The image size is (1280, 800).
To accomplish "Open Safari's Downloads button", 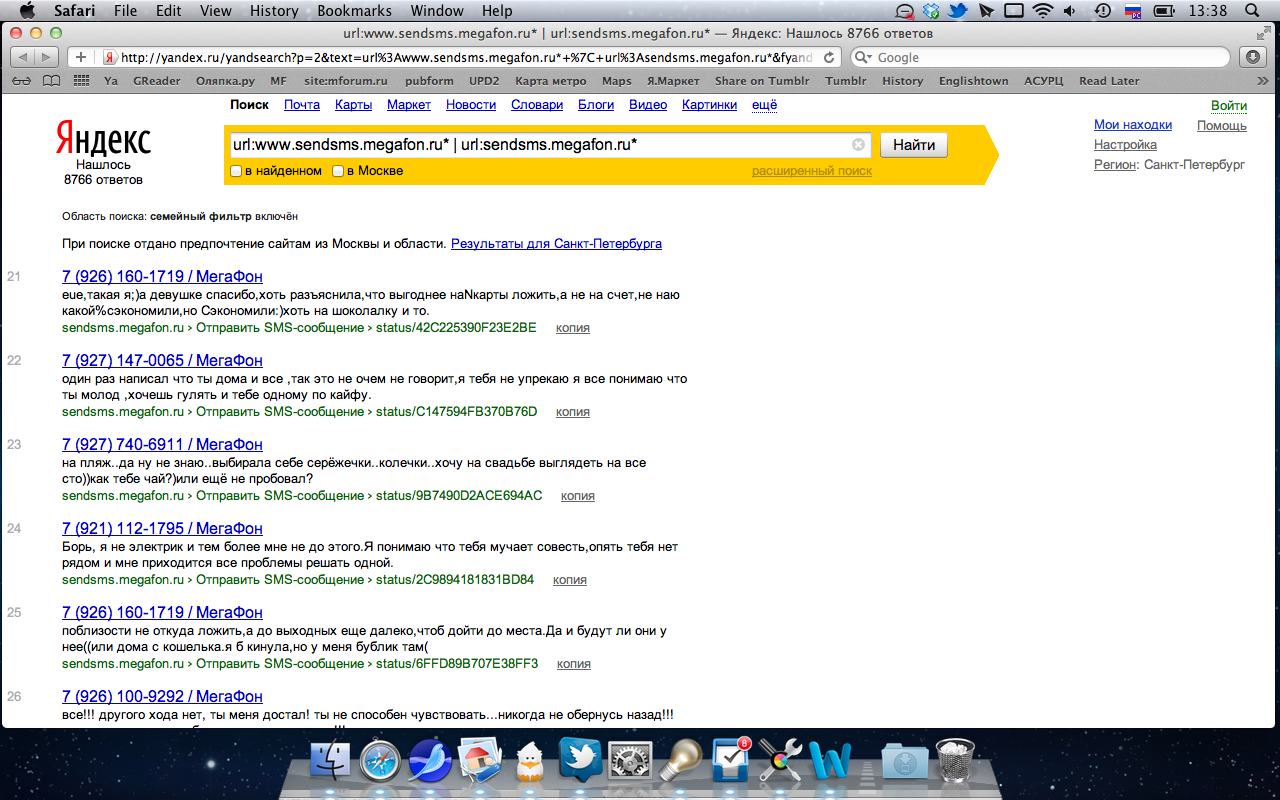I will pyautogui.click(x=1253, y=57).
